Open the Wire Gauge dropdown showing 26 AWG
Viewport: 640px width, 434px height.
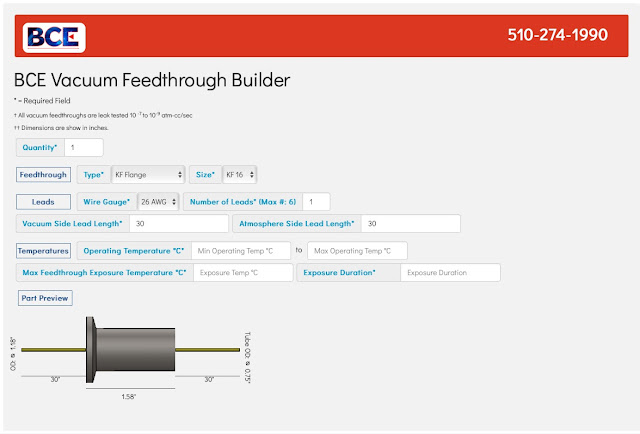coord(158,202)
